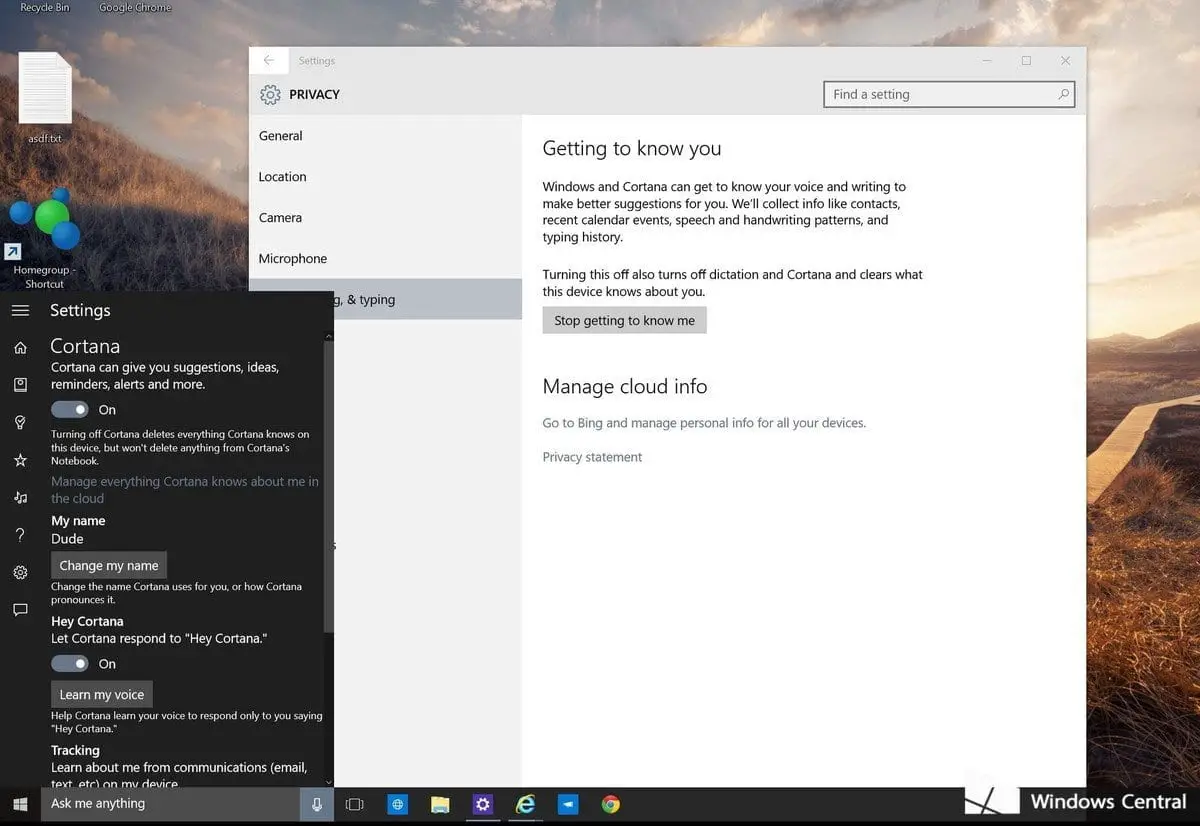Open Manage everything Cortana knows about me link
The width and height of the screenshot is (1200, 826).
click(185, 490)
